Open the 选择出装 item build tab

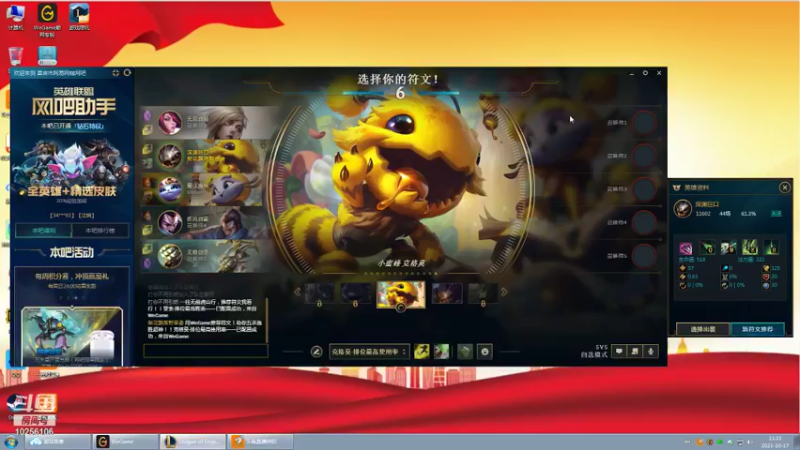pos(703,329)
